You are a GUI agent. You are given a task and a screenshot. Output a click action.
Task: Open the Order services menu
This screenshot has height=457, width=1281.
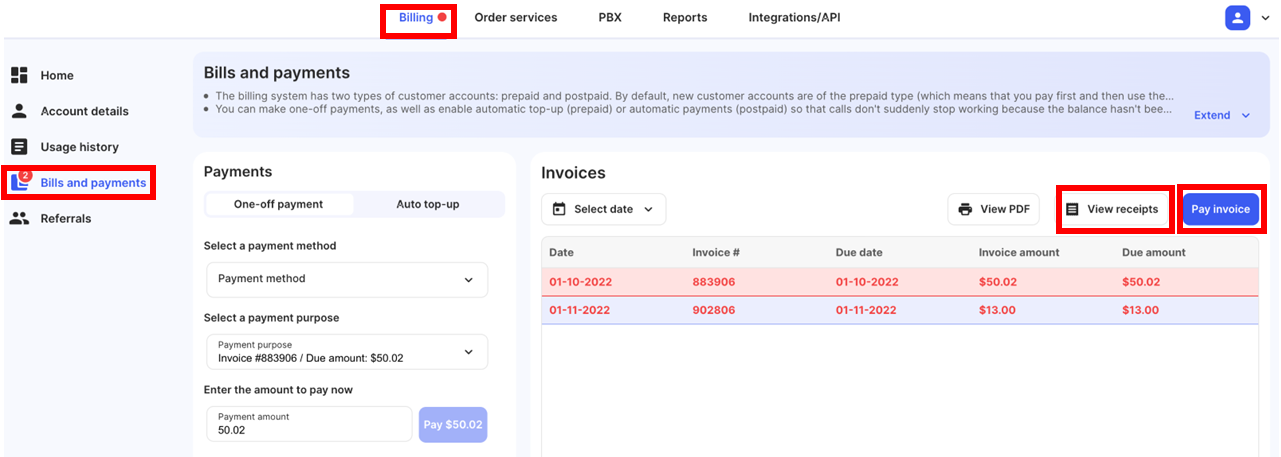click(x=515, y=17)
